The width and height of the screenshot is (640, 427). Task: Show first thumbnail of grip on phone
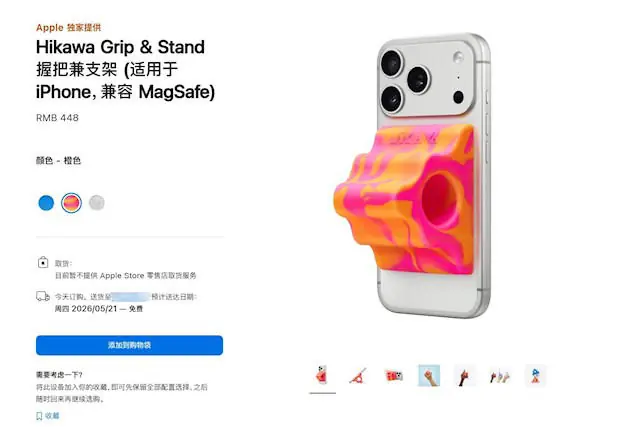[323, 375]
